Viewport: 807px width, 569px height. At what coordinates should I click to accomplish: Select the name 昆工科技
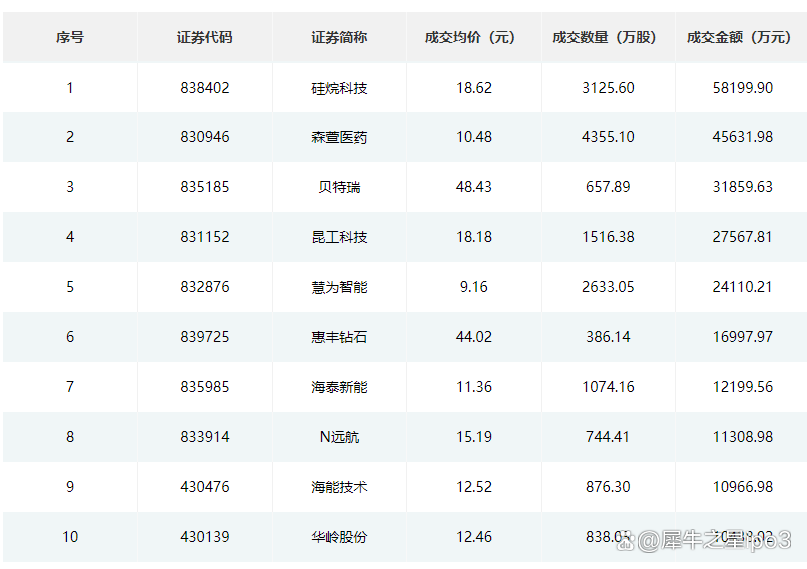(339, 237)
